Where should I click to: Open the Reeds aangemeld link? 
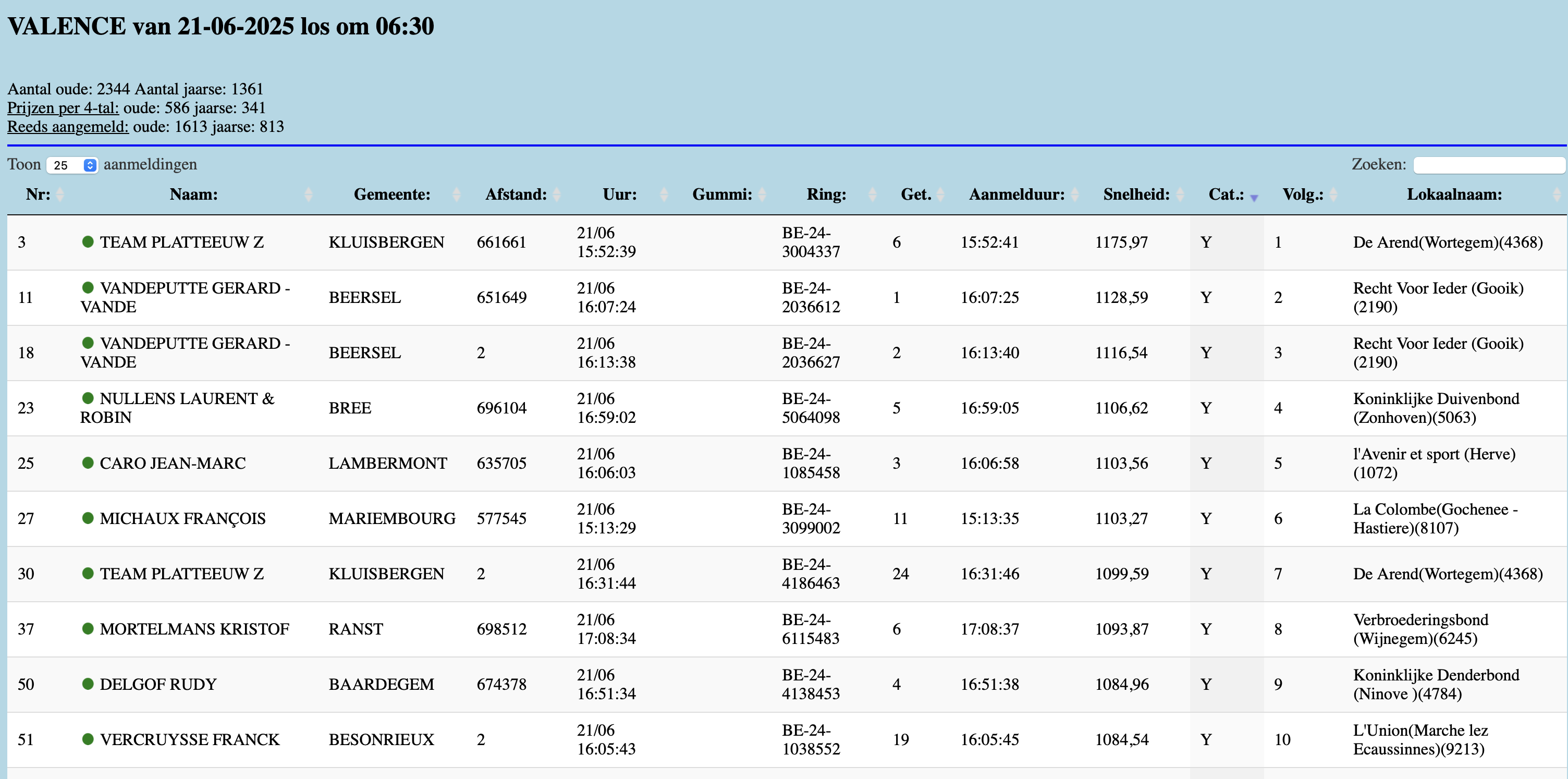coord(68,127)
